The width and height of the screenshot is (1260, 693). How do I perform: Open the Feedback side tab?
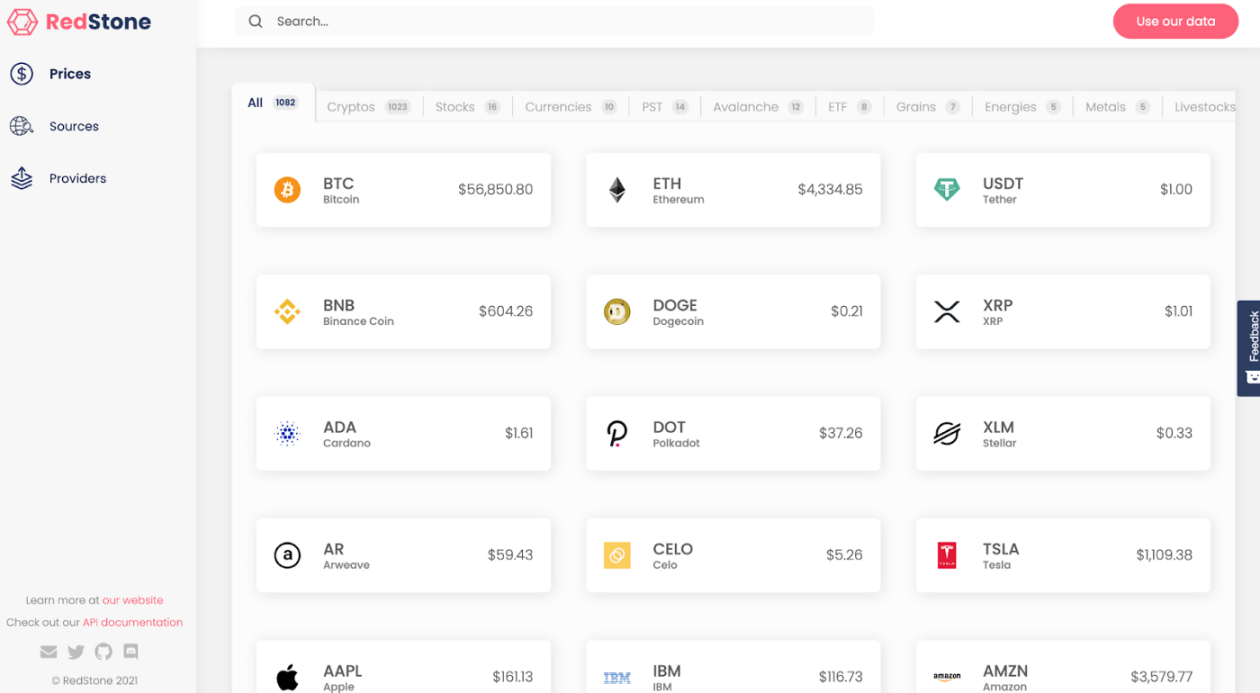coord(1249,348)
